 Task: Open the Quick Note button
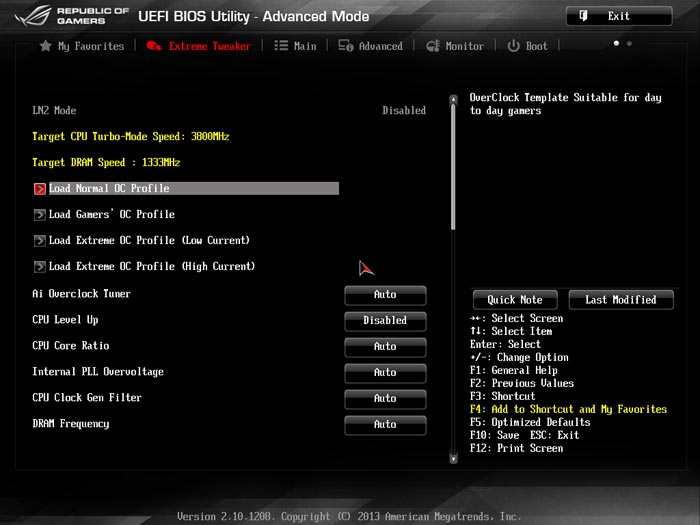point(515,300)
